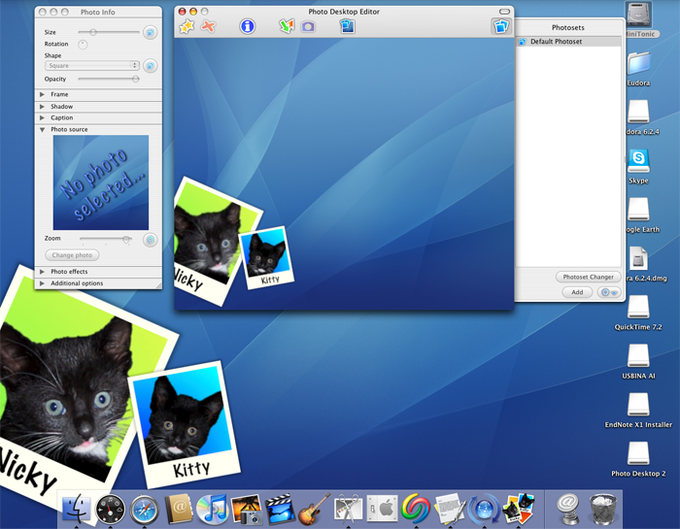Click the scissors app icon in the Dock
The width and height of the screenshot is (680, 529).
[348, 508]
